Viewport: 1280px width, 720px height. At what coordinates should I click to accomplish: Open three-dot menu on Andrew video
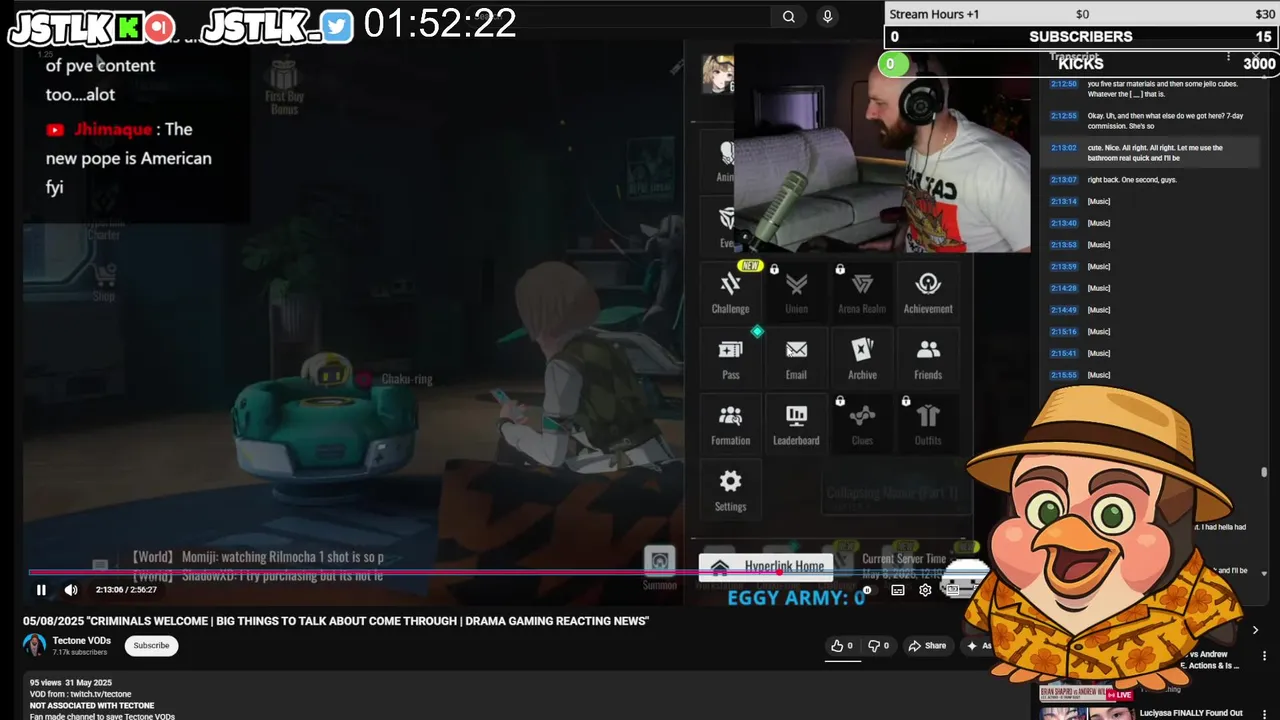(x=1264, y=656)
